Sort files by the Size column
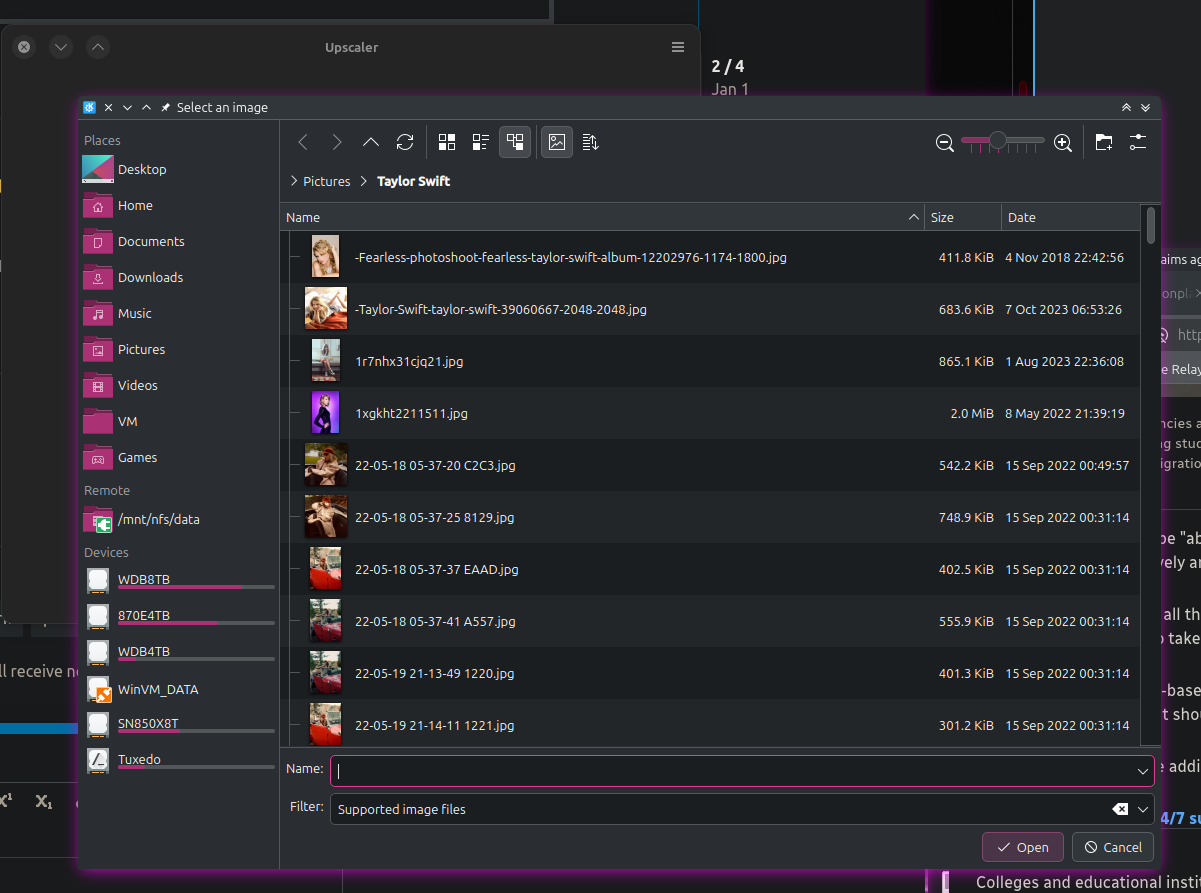Viewport: 1201px width, 893px height. click(x=961, y=217)
